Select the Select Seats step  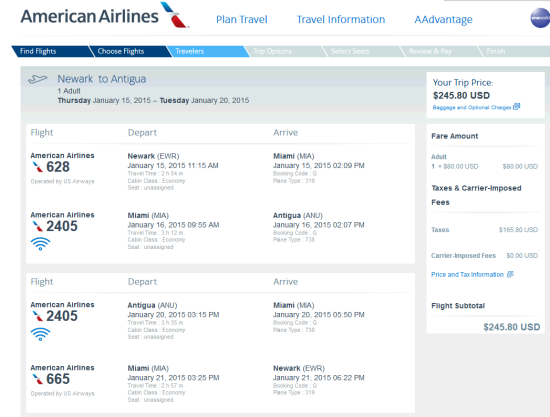coord(361,51)
